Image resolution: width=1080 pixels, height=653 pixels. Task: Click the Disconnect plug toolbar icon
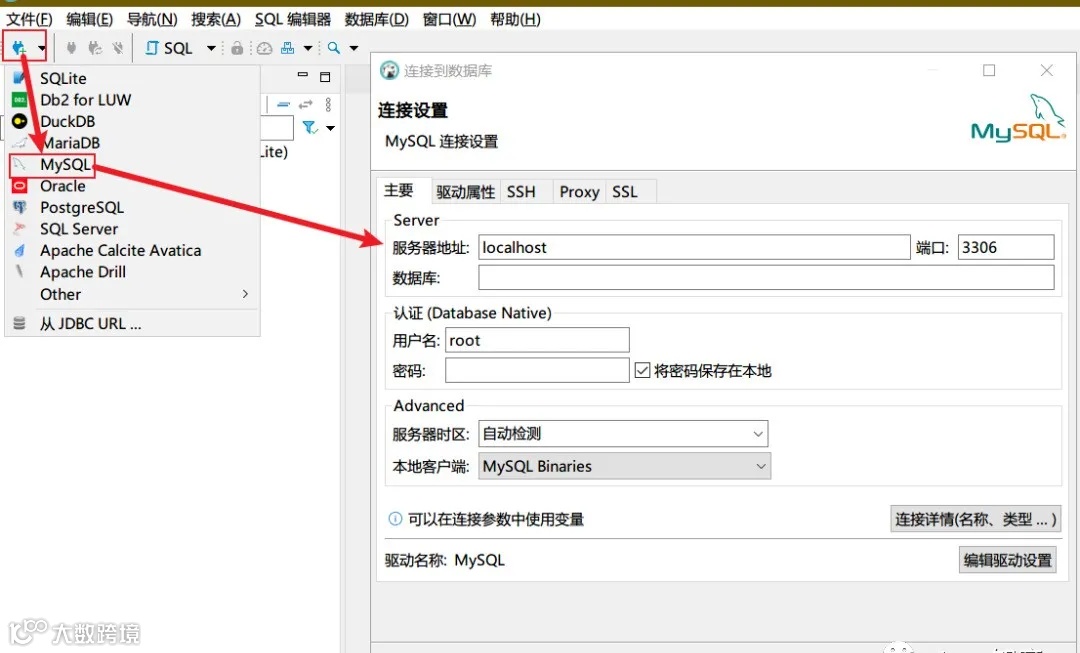pos(118,48)
